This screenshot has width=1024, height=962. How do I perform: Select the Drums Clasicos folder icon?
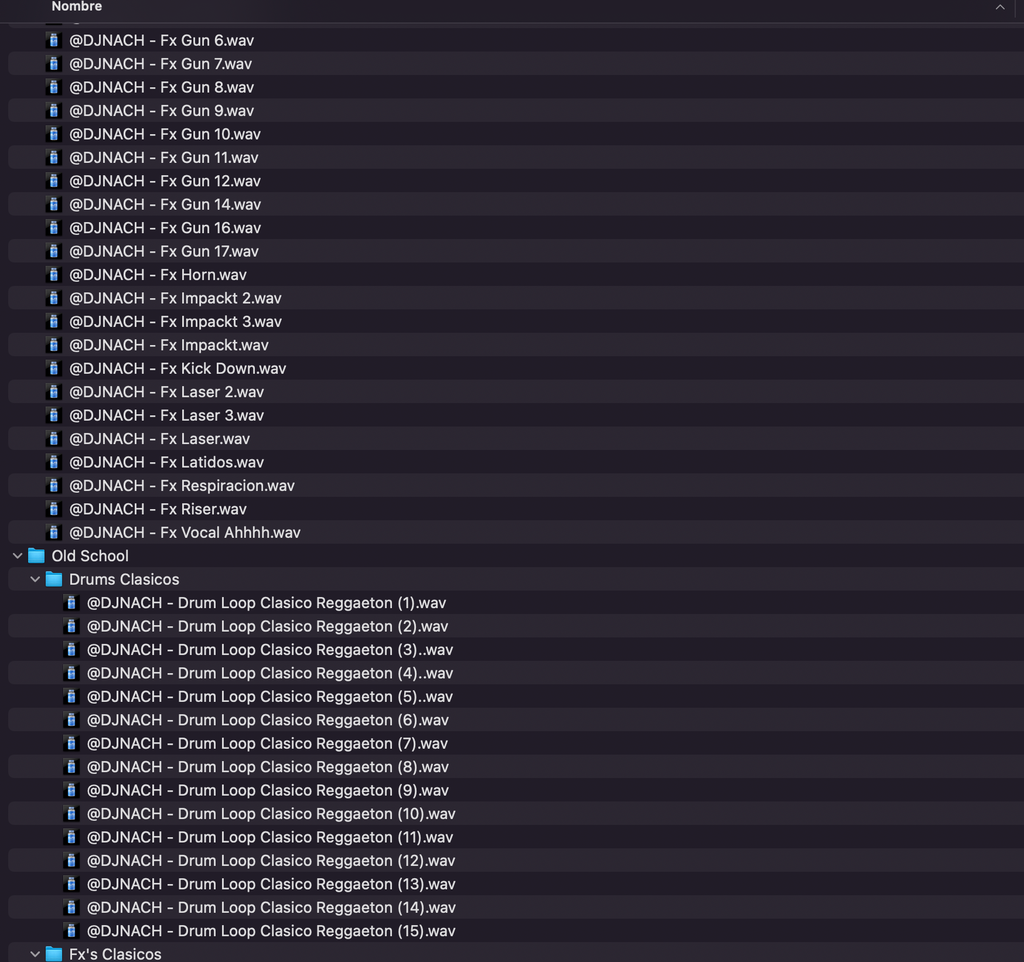54,579
